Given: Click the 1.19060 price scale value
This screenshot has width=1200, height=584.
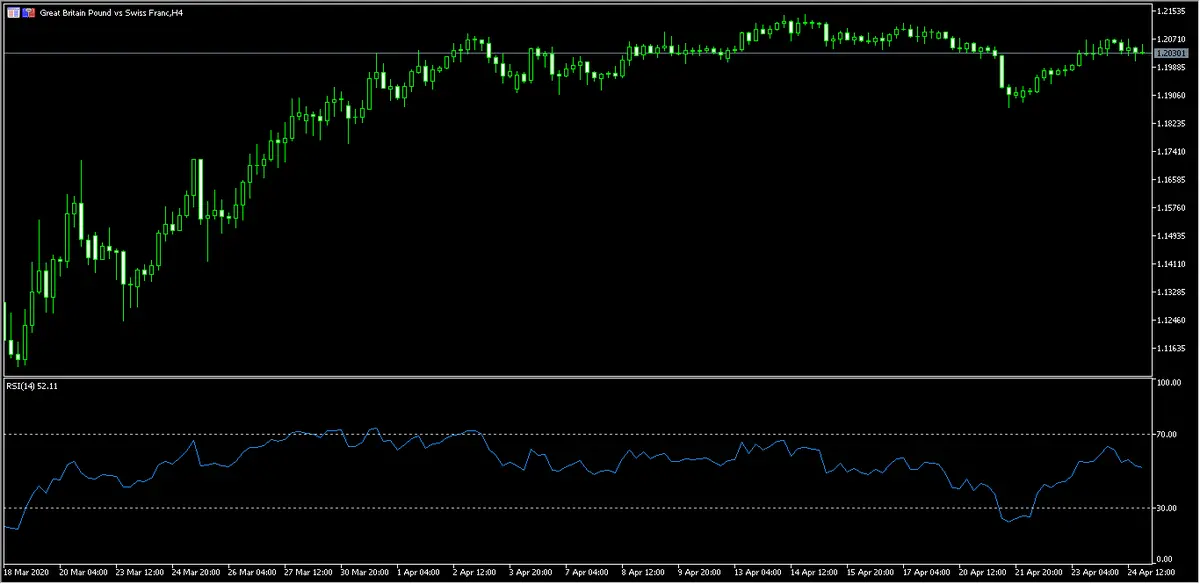Looking at the screenshot, I should point(1171,96).
